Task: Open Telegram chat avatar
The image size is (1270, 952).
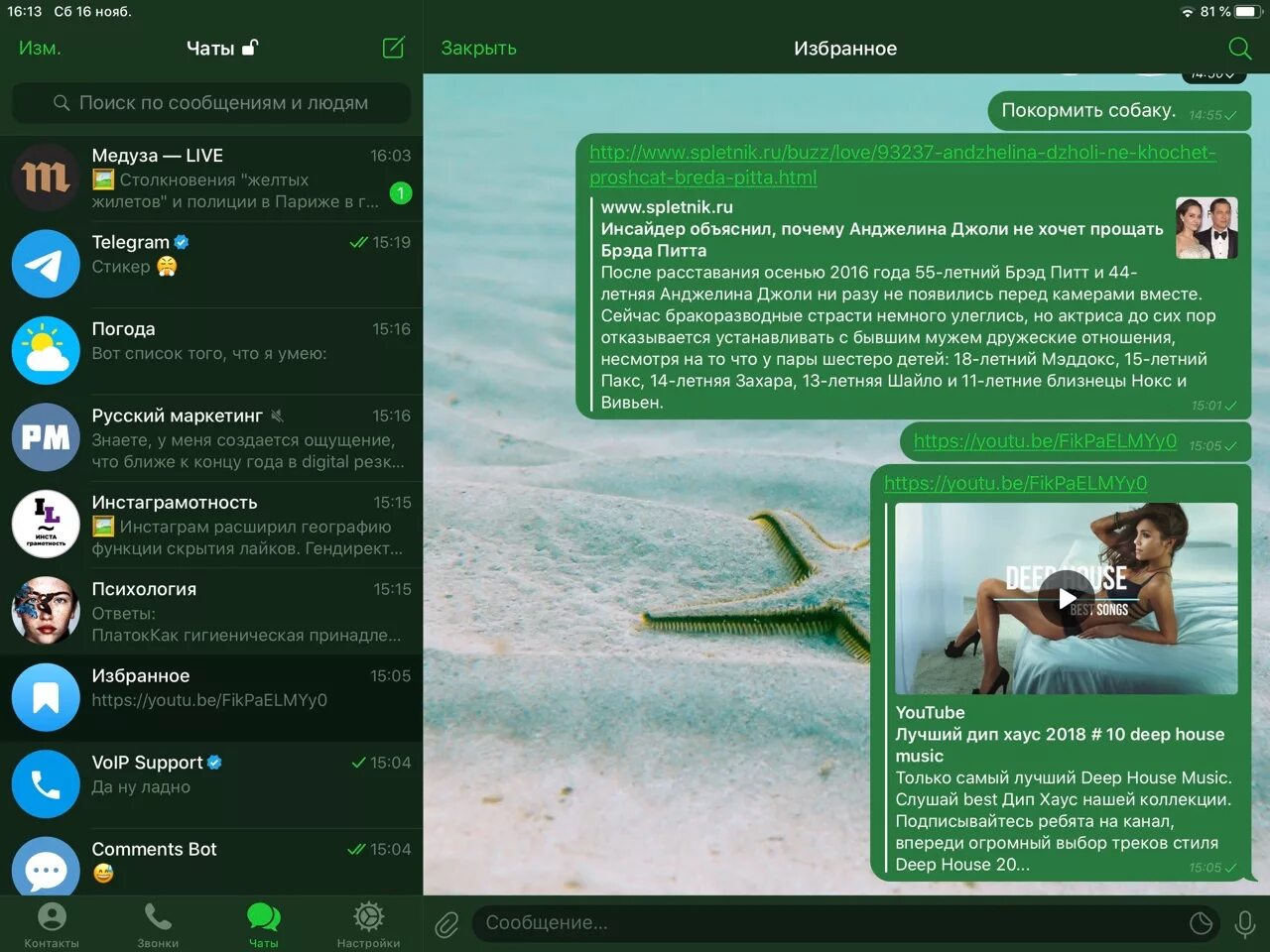Action: (46, 264)
